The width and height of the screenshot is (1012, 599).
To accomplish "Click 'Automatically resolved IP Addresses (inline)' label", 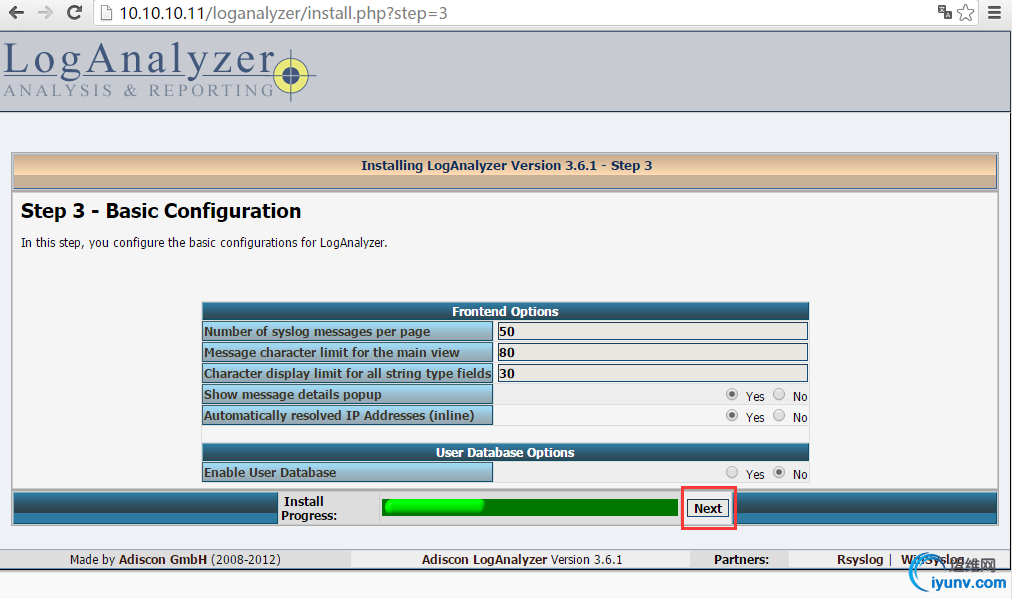I will click(339, 415).
